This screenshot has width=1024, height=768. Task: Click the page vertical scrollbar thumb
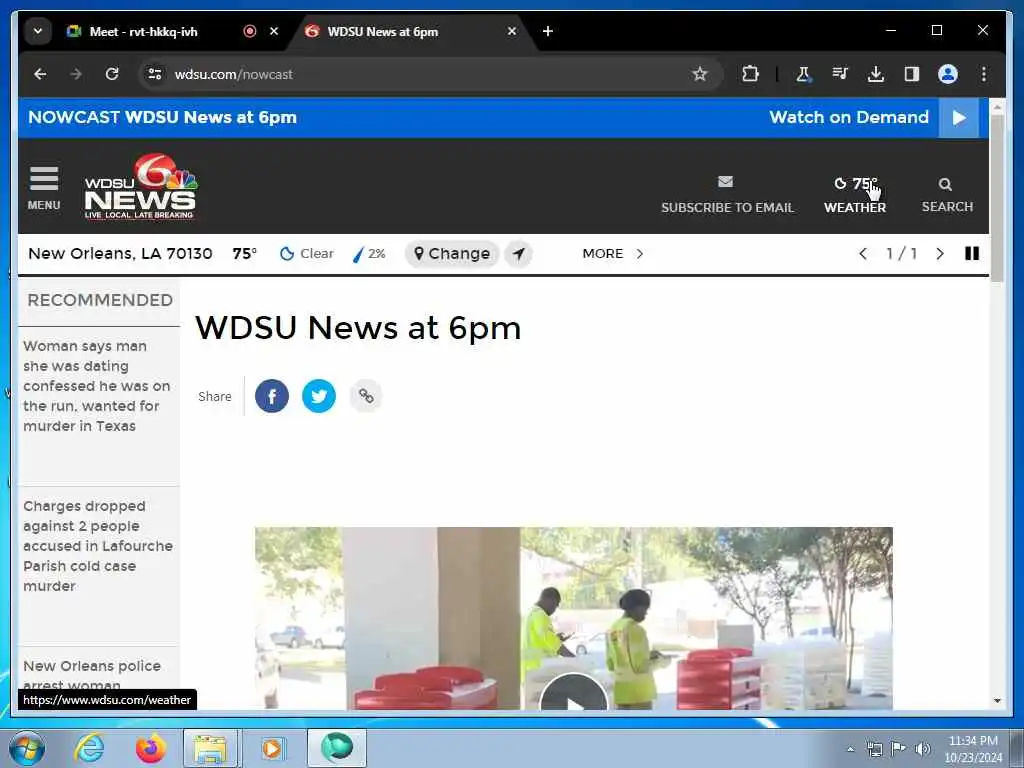pos(997,198)
